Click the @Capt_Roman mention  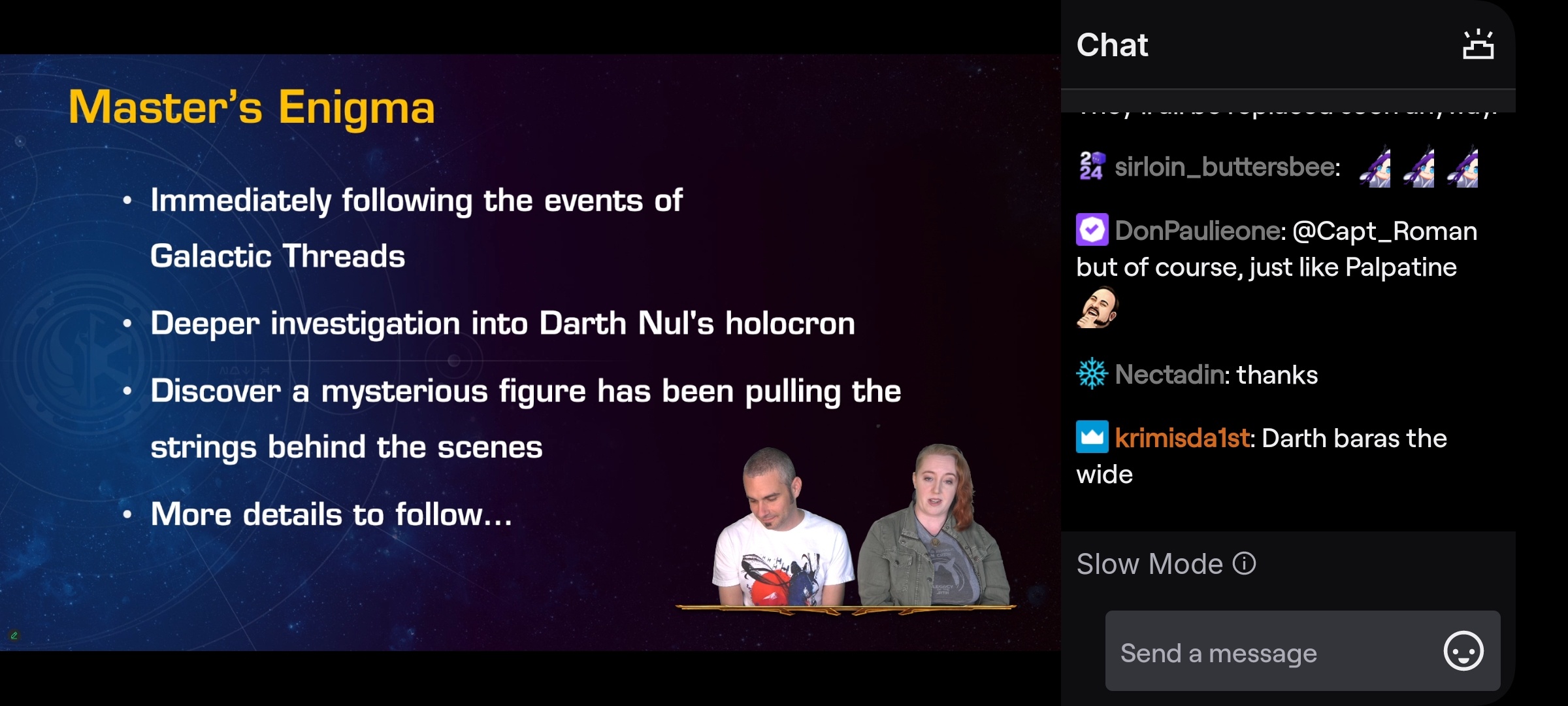(x=1384, y=231)
